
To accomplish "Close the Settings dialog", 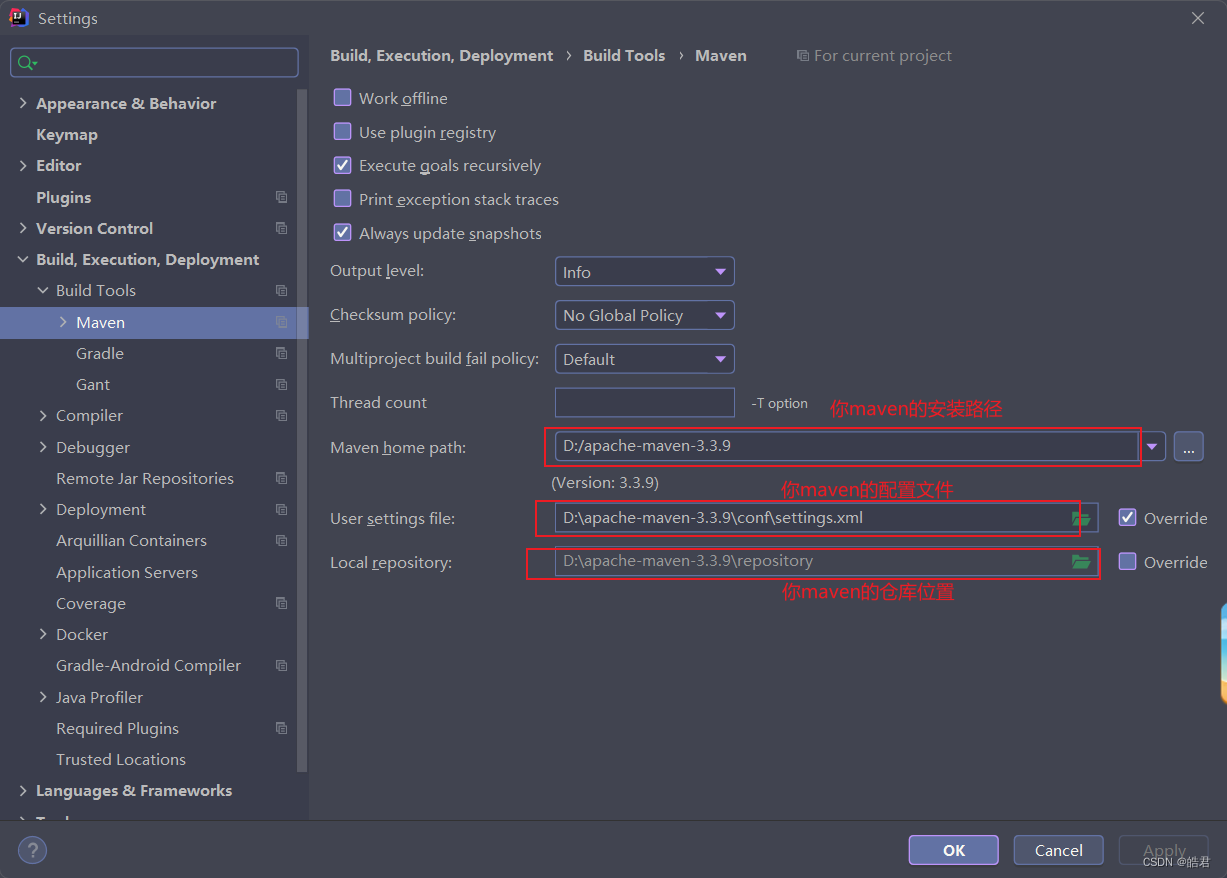I will (x=1198, y=18).
